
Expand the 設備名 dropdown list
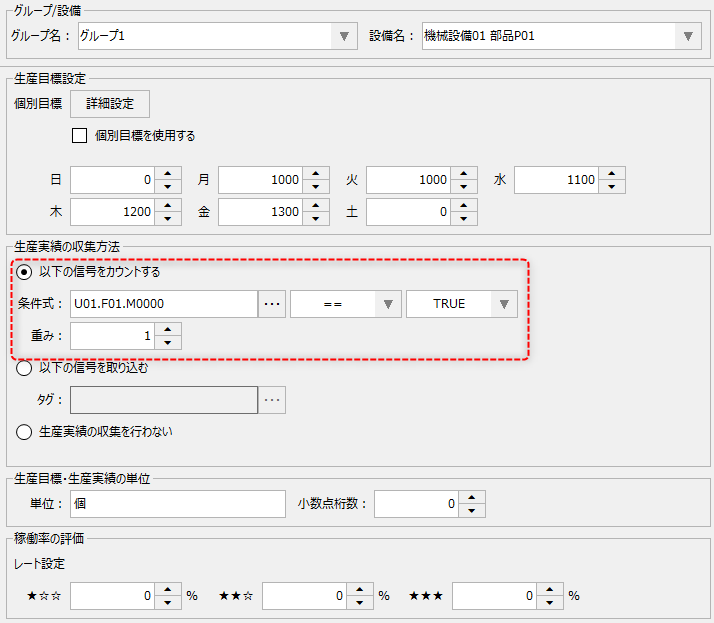point(687,36)
